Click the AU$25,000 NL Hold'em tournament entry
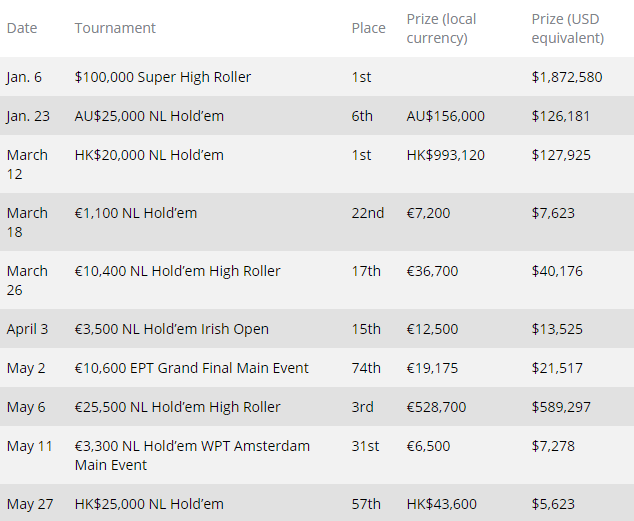 pyautogui.click(x=149, y=116)
